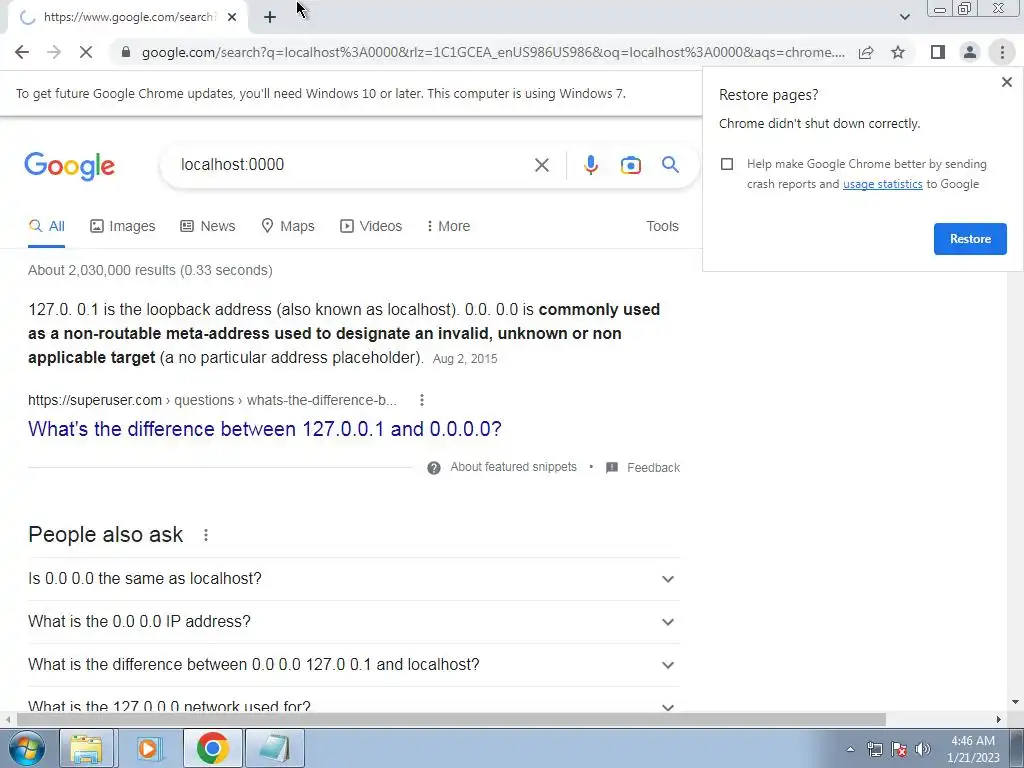Open the Windows Start menu

pos(26,748)
